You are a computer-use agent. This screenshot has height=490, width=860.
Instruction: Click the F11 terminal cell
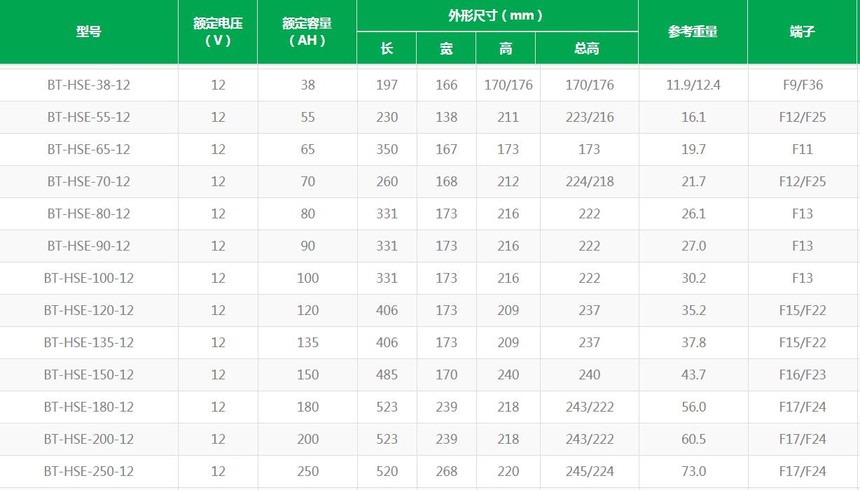tap(802, 149)
